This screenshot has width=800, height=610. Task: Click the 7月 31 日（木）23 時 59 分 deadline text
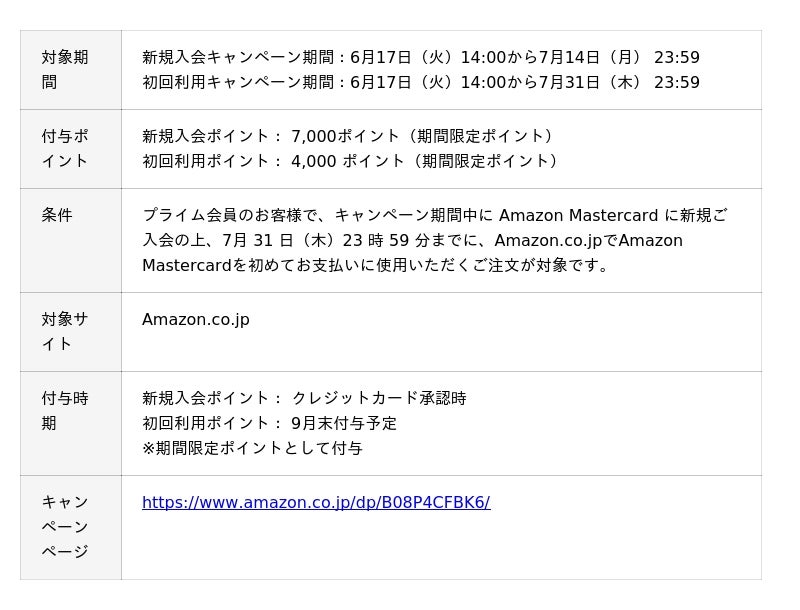(338, 241)
